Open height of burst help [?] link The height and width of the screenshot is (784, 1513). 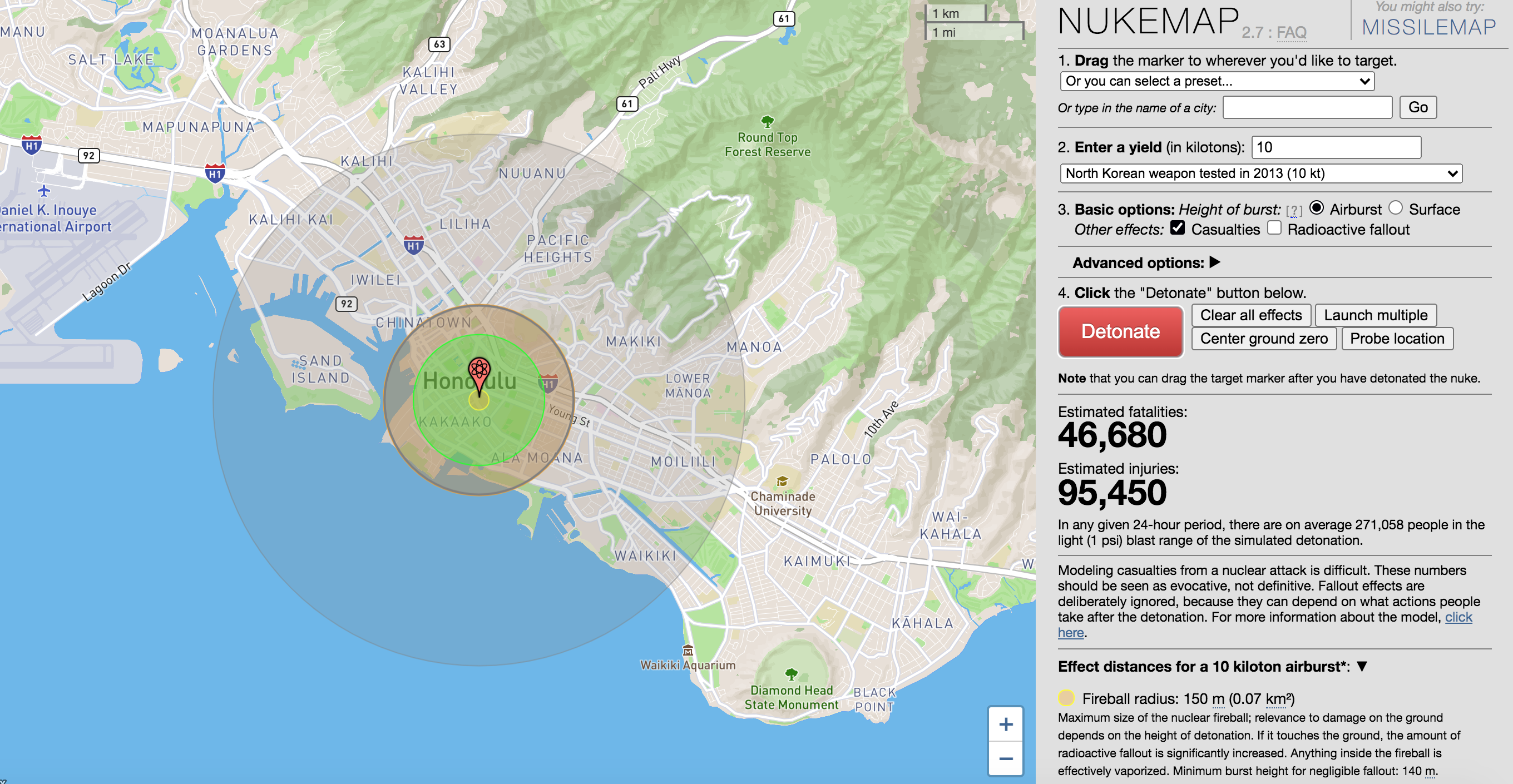click(x=1294, y=210)
